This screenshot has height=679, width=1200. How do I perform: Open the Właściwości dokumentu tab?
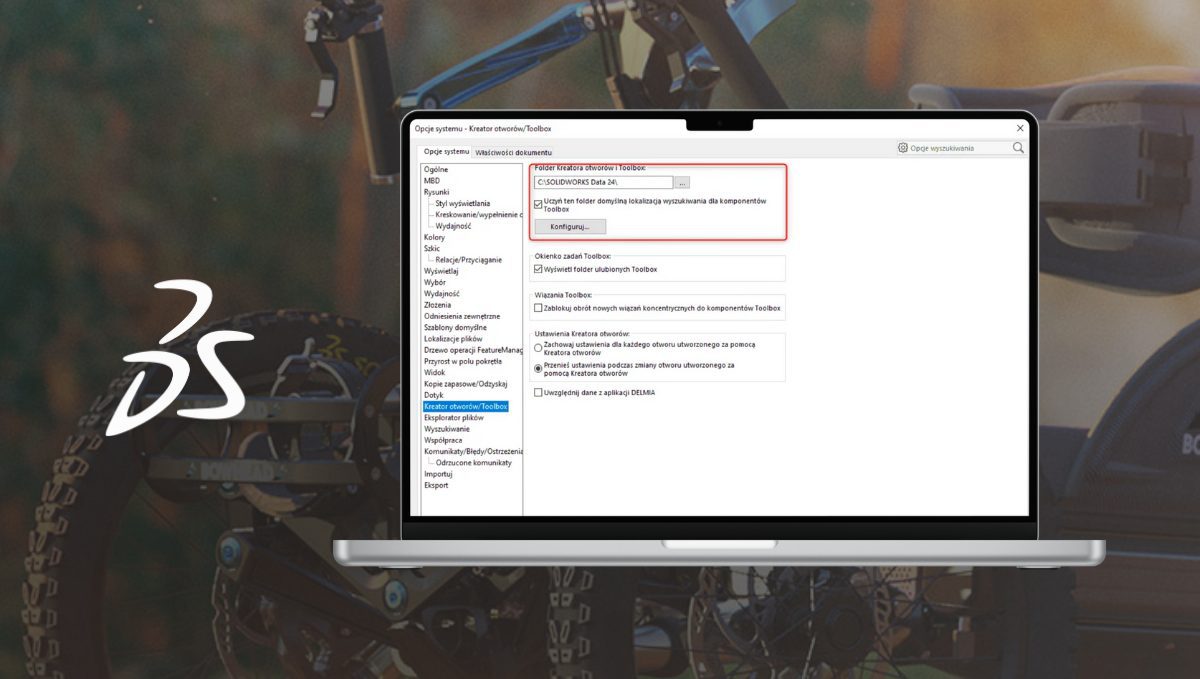(513, 152)
